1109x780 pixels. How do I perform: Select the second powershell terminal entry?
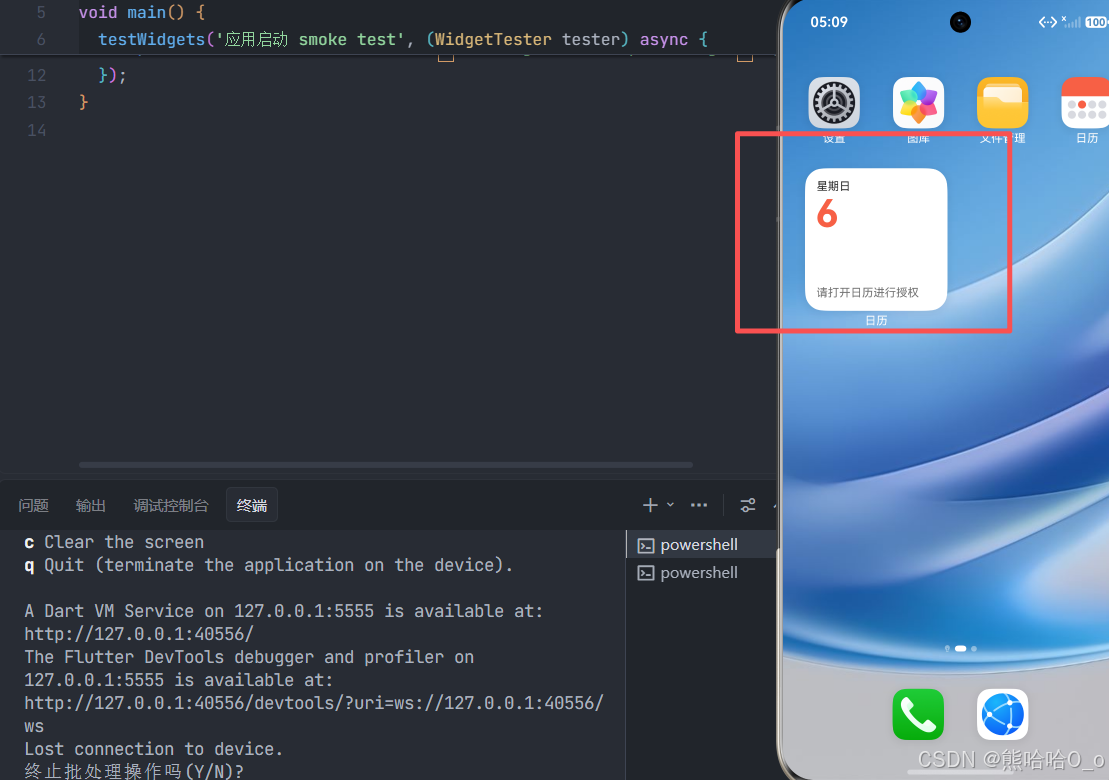[x=701, y=573]
